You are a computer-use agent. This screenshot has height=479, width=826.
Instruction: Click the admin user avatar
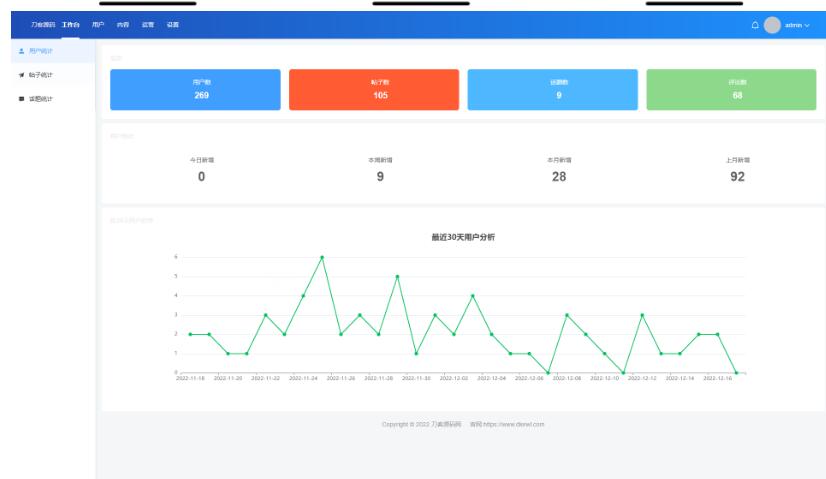[x=771, y=25]
